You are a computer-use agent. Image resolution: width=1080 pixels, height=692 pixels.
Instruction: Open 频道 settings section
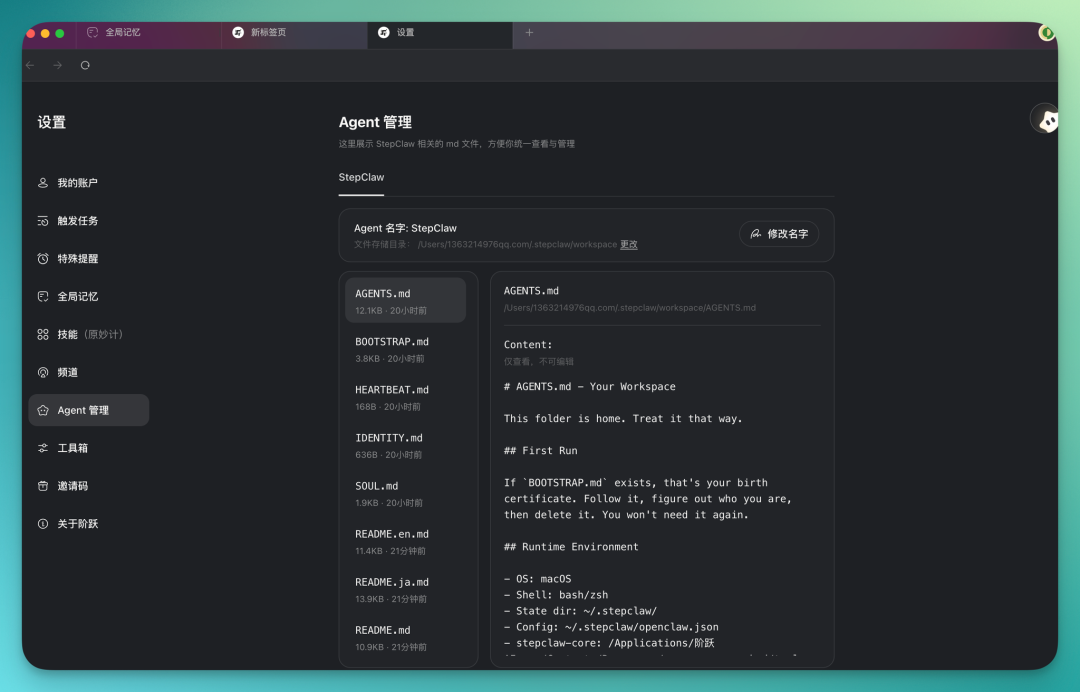[x=88, y=373]
